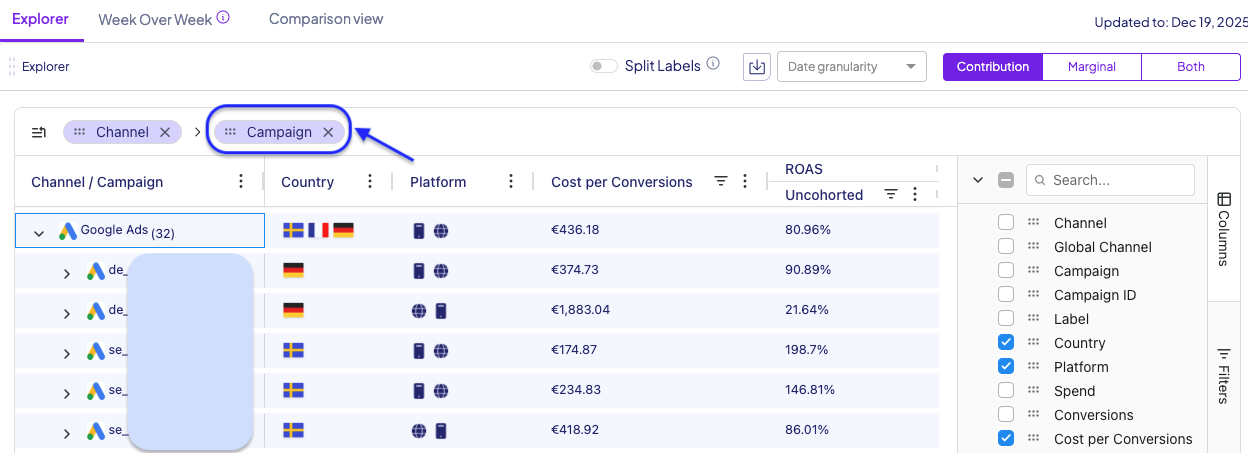The height and width of the screenshot is (453, 1248).
Task: Toggle the Split Labels switch
Action: [603, 66]
